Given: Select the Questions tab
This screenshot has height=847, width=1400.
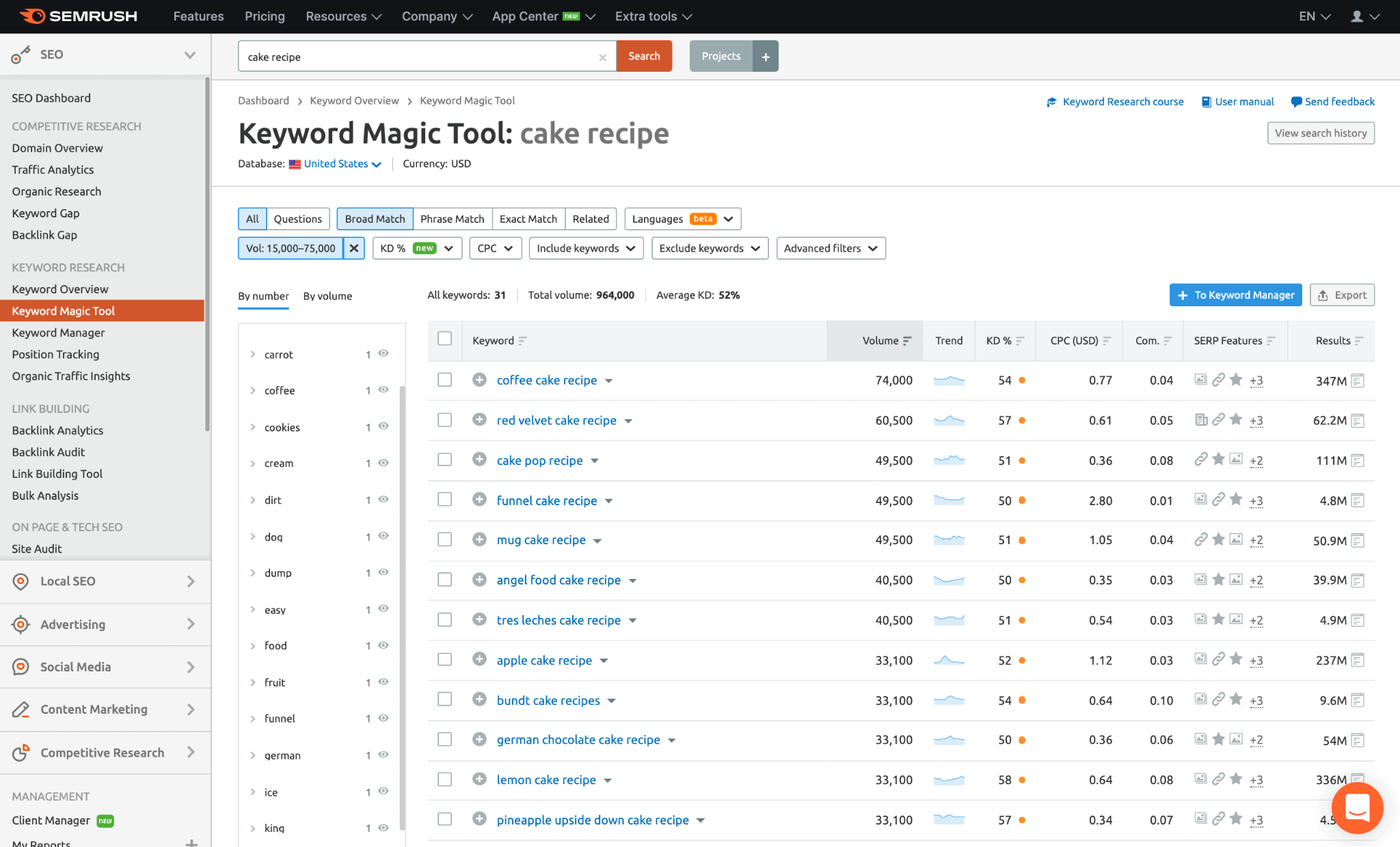Looking at the screenshot, I should (297, 219).
